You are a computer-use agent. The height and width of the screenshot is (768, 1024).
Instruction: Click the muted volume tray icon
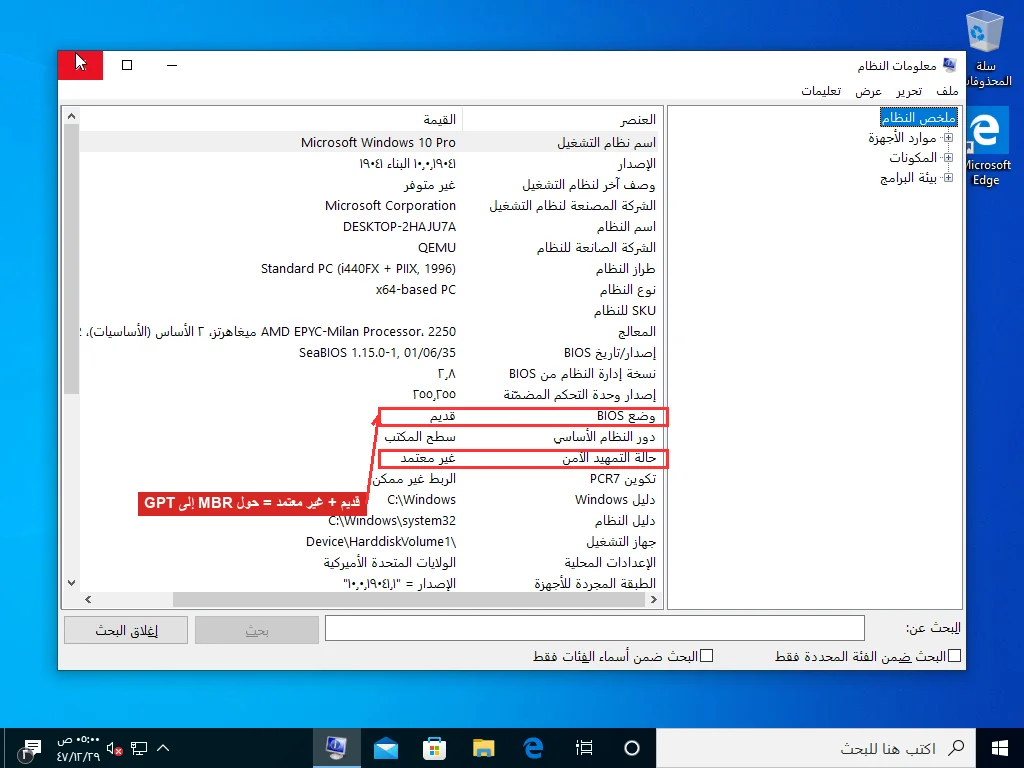coord(114,748)
